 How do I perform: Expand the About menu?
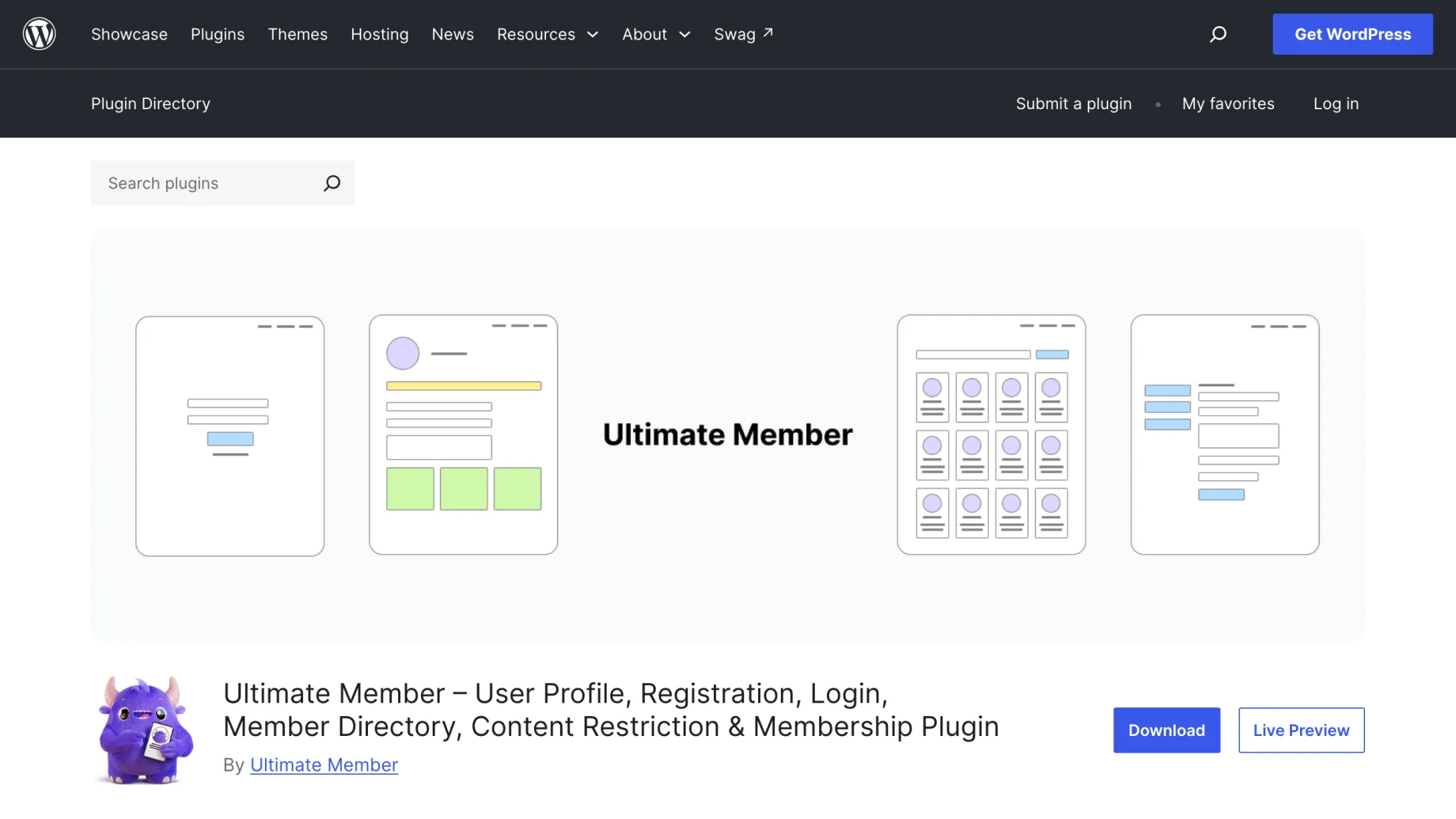coord(656,34)
